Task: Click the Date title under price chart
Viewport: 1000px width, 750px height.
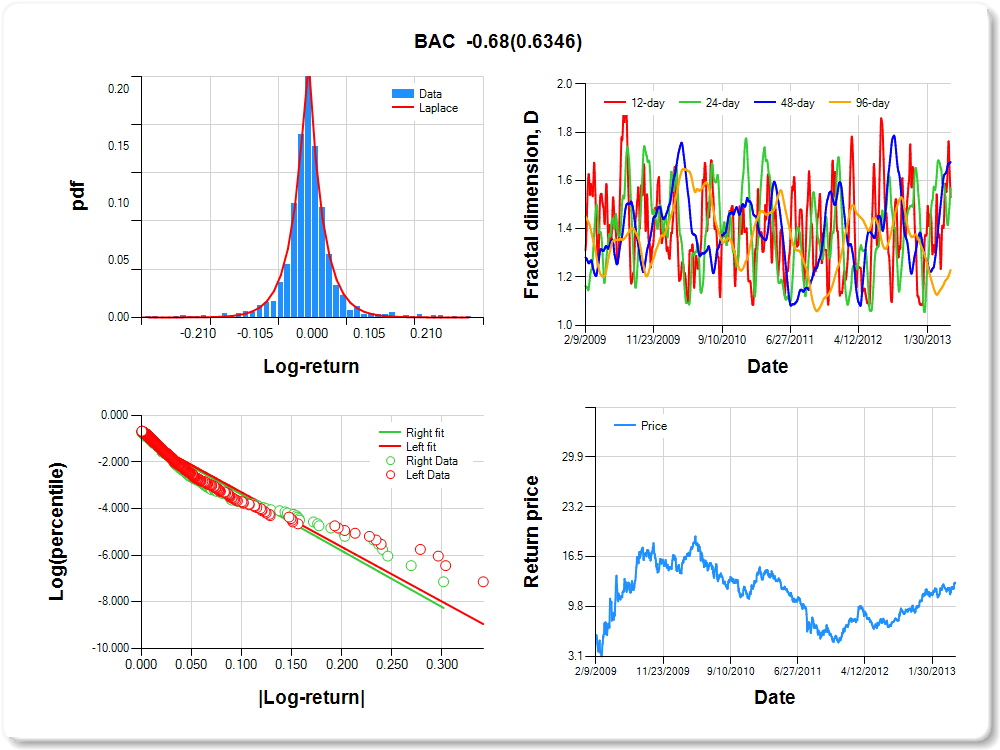Action: [x=774, y=697]
